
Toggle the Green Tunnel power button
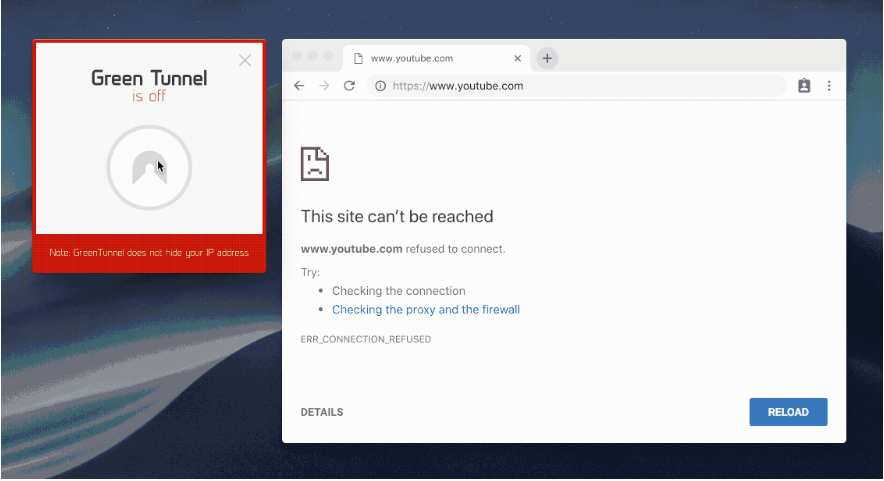(x=149, y=167)
